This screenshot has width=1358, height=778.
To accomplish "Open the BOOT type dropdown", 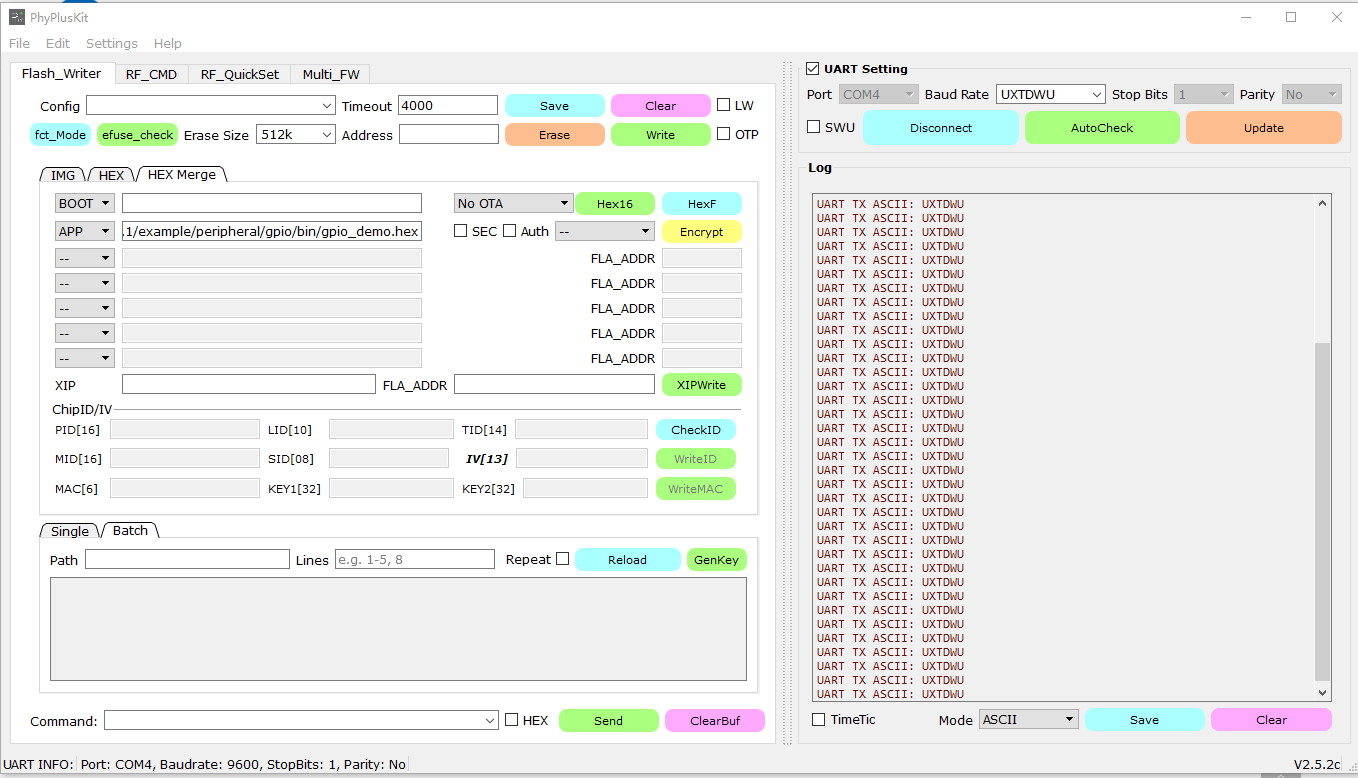I will coord(85,203).
